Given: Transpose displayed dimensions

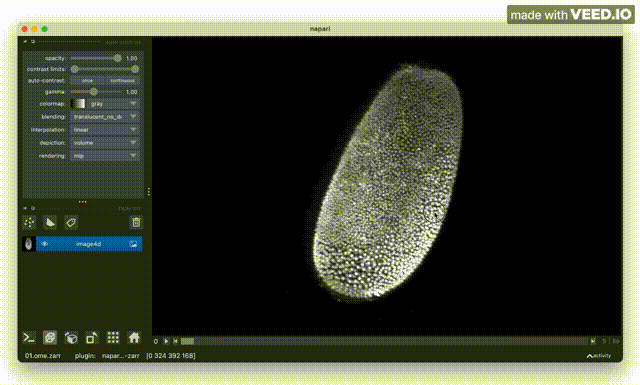Looking at the screenshot, I should 92,338.
